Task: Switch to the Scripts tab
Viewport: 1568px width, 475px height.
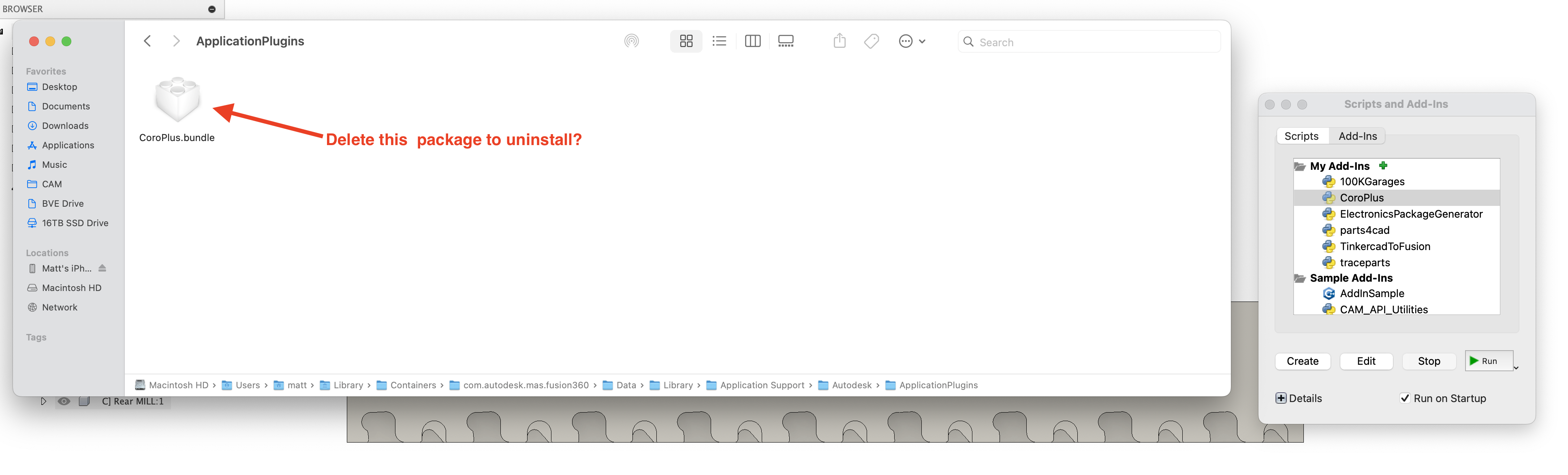Action: tap(1301, 137)
